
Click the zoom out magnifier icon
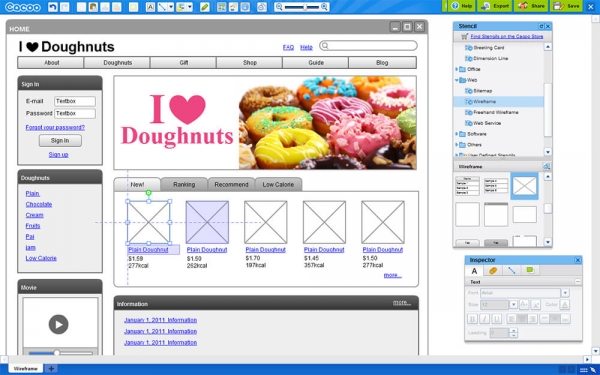[x=279, y=7]
